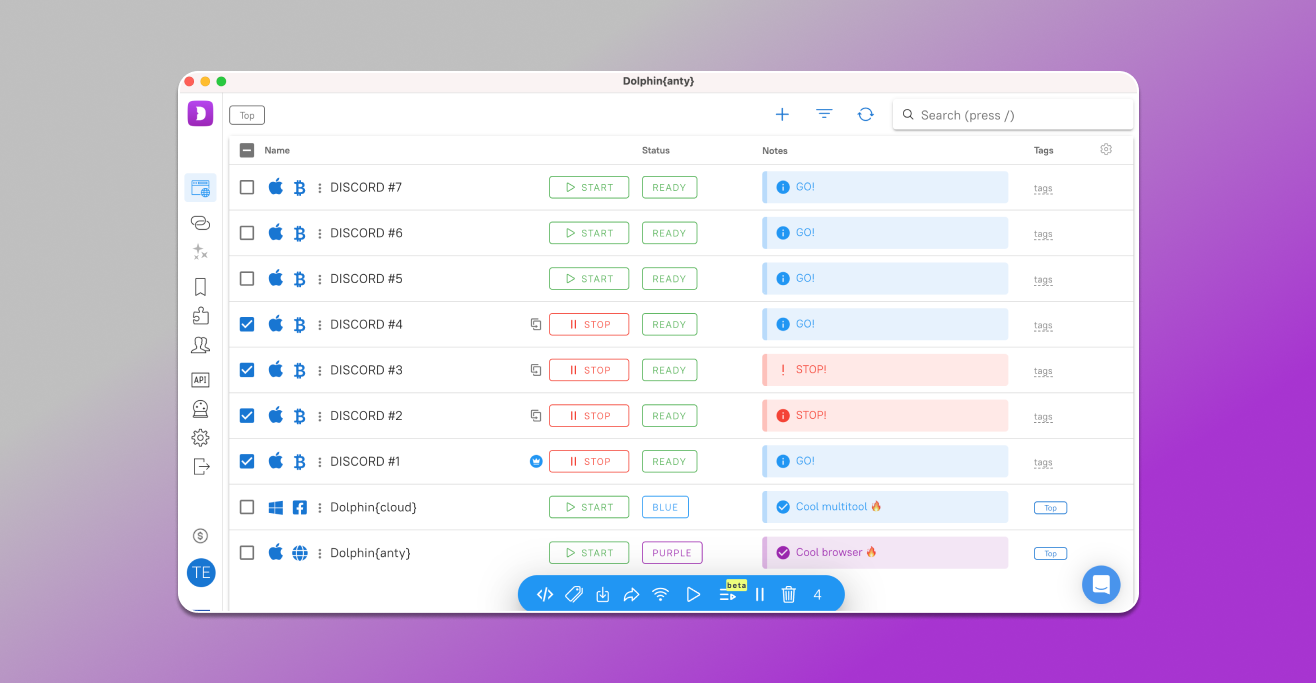
Task: Click the tag icon in bottom action bar
Action: [574, 595]
